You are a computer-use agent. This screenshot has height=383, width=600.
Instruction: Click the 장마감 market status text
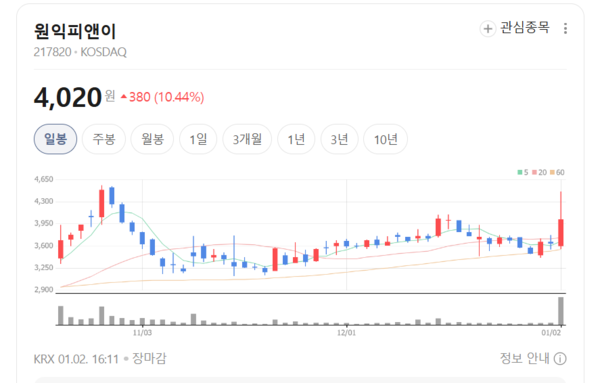click(x=149, y=359)
